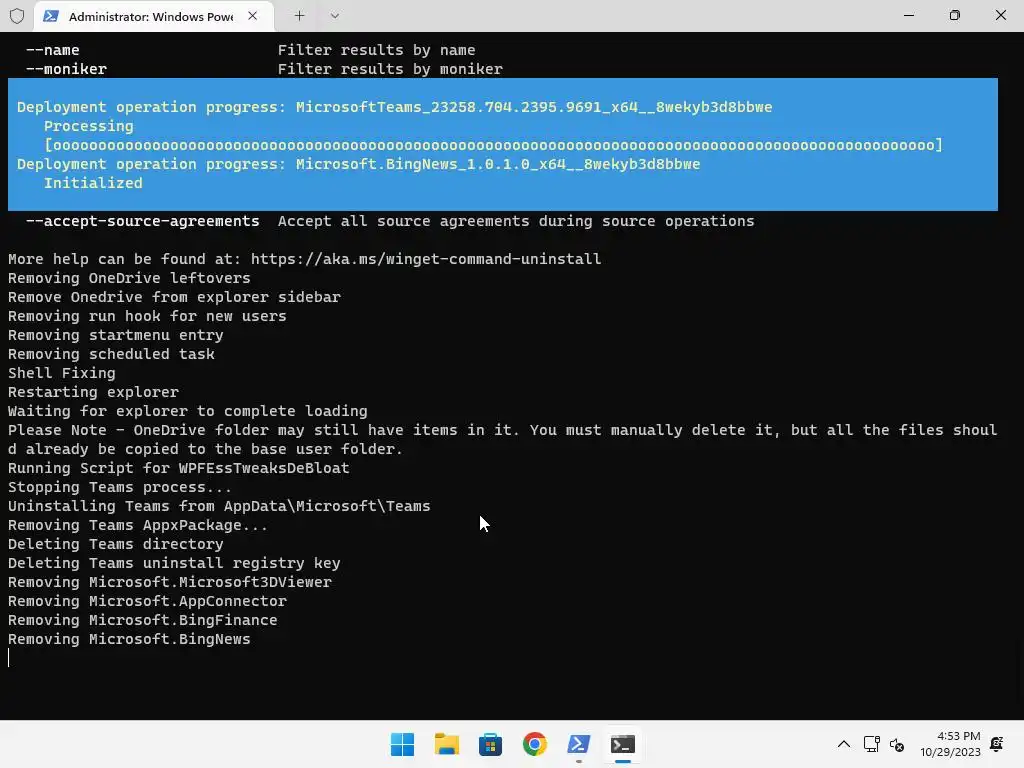1024x768 pixels.
Task: Click the text 'Shell Fixing'
Action: [61, 374]
